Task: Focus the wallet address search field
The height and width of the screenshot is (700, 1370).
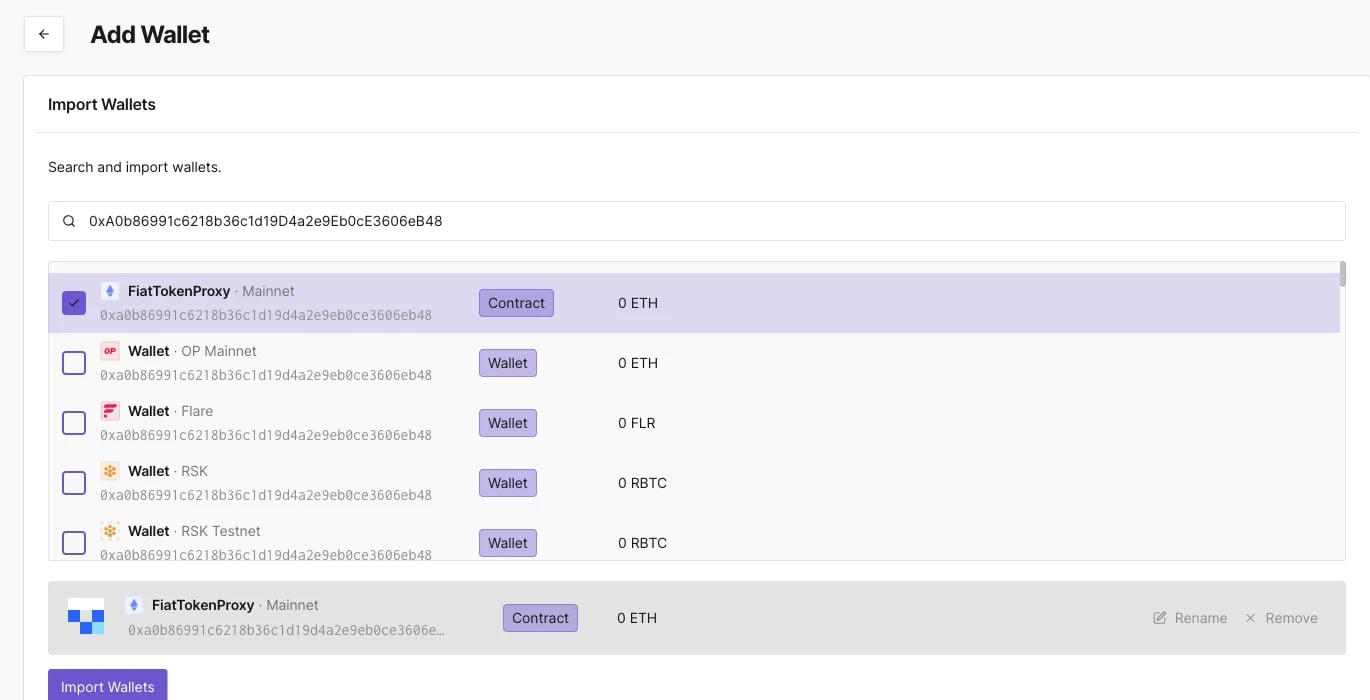Action: [696, 221]
